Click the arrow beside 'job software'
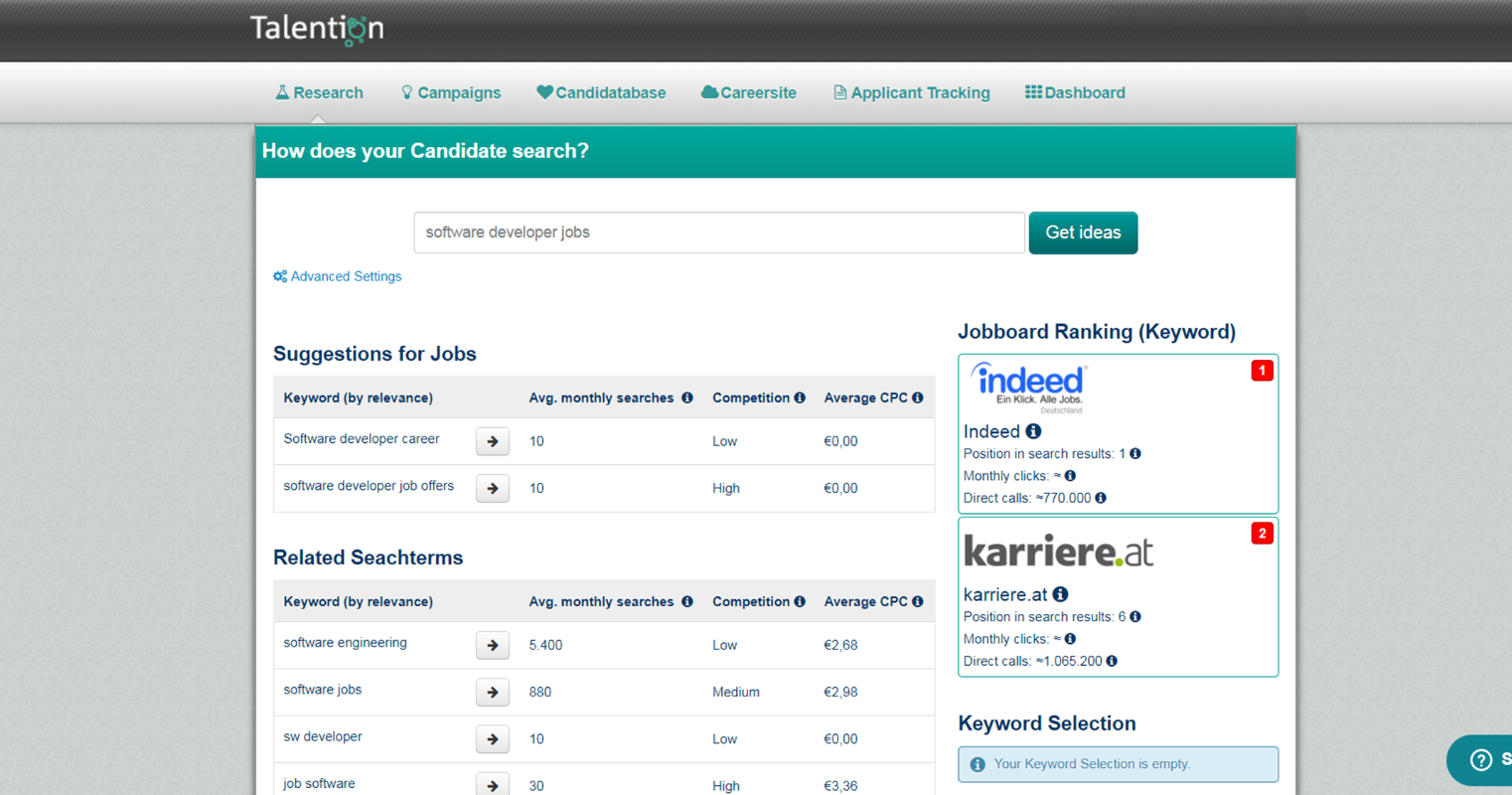The height and width of the screenshot is (795, 1512). 492,784
